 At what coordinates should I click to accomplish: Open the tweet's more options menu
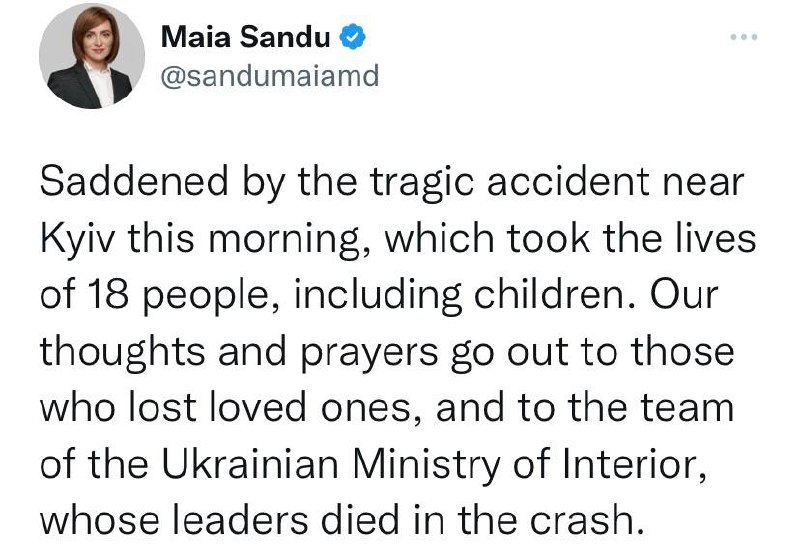click(742, 39)
